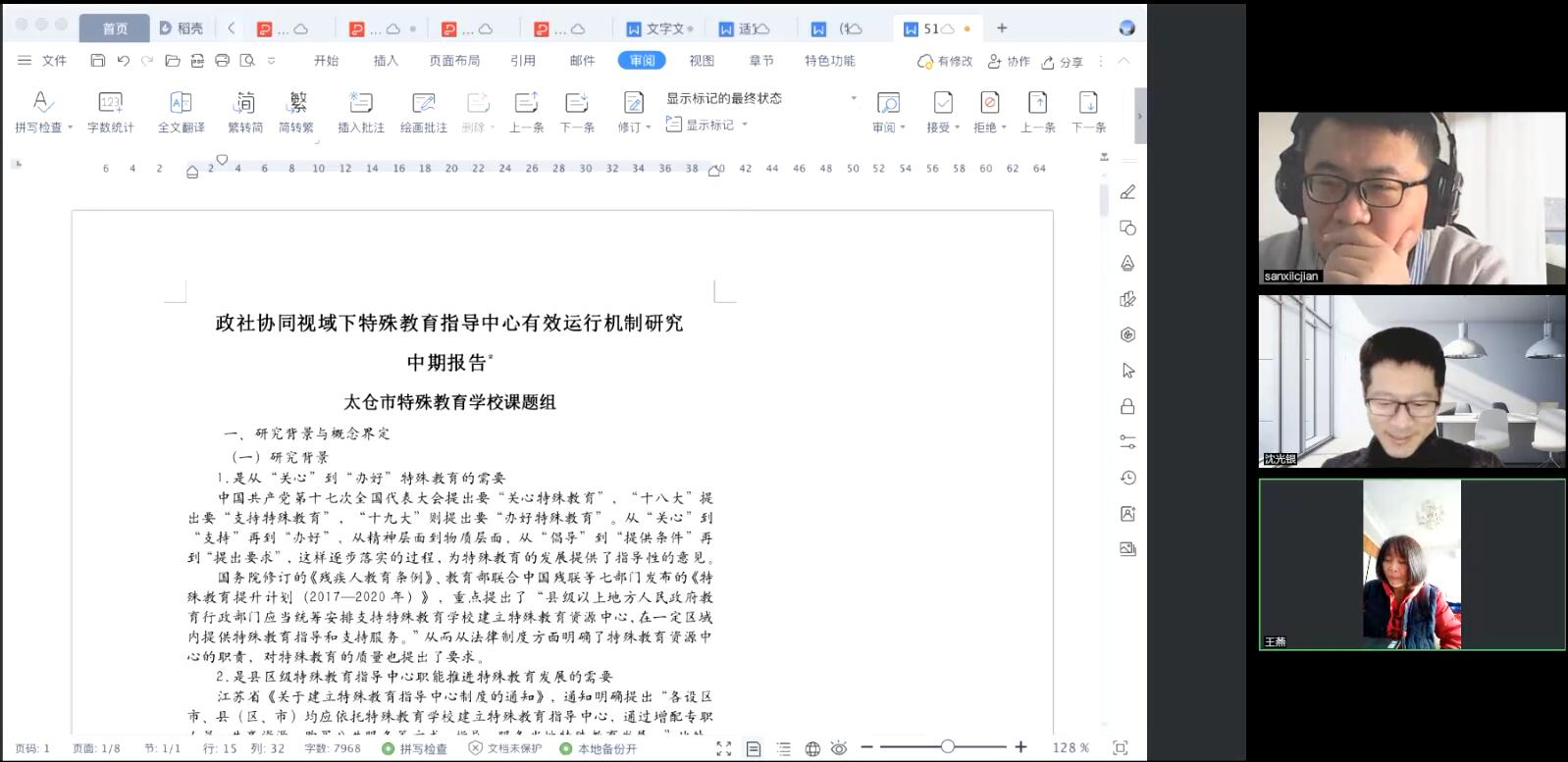Click the print icon

point(222,61)
